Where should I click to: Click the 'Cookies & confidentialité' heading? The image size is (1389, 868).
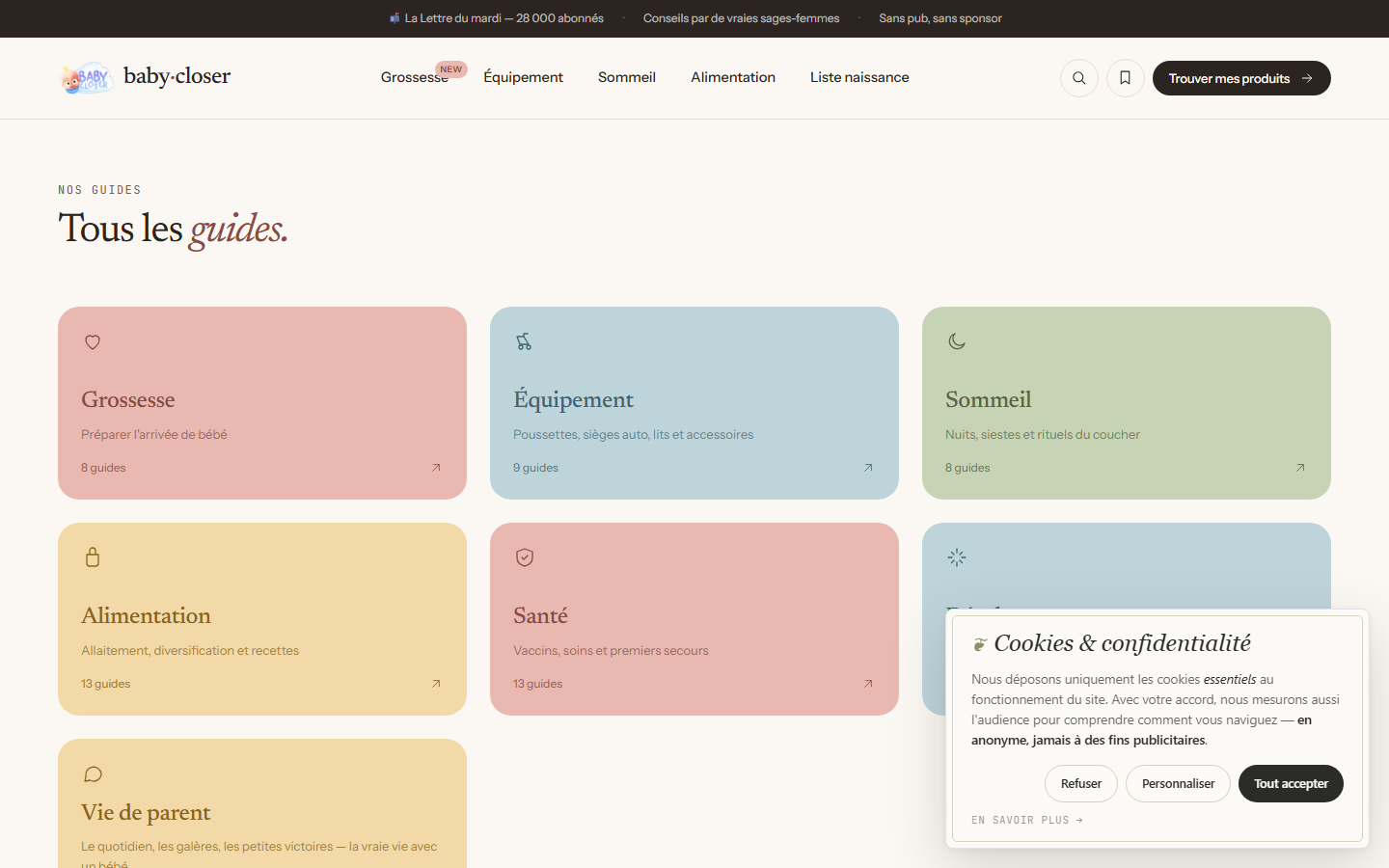point(1122,643)
